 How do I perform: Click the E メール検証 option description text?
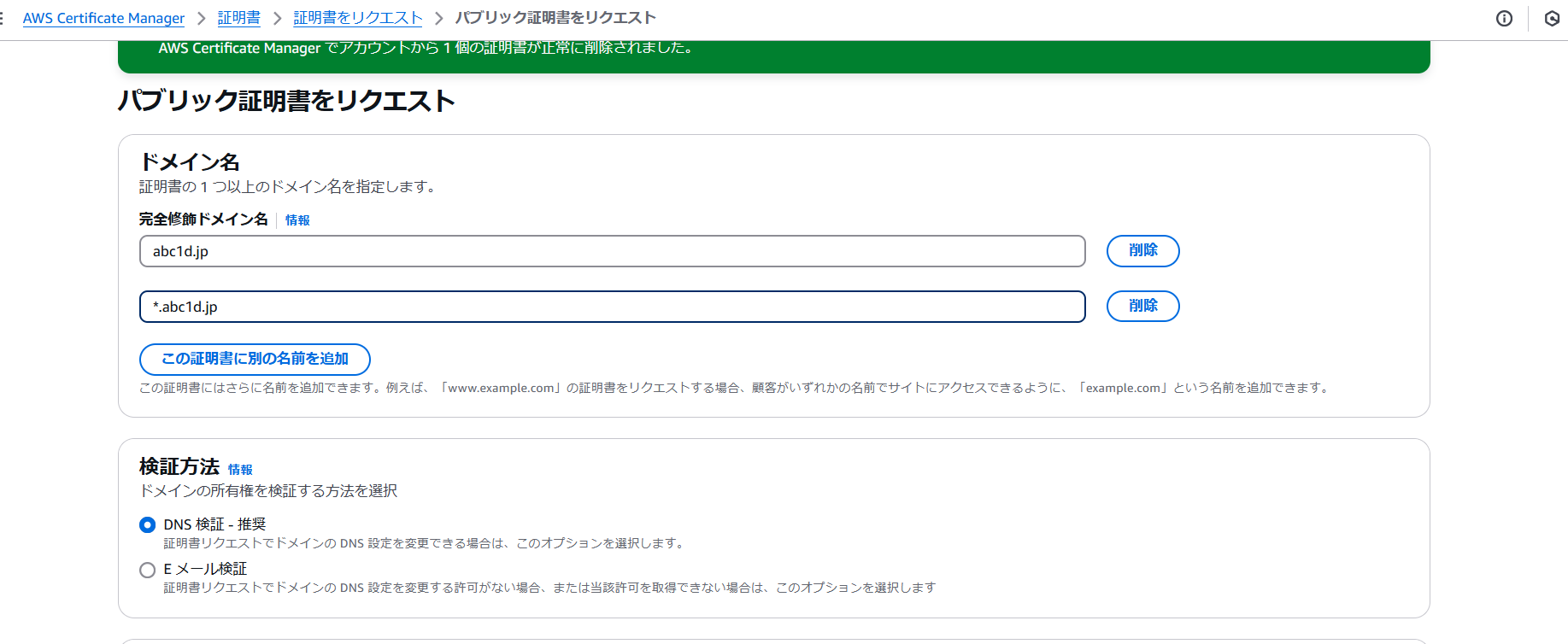pyautogui.click(x=549, y=588)
